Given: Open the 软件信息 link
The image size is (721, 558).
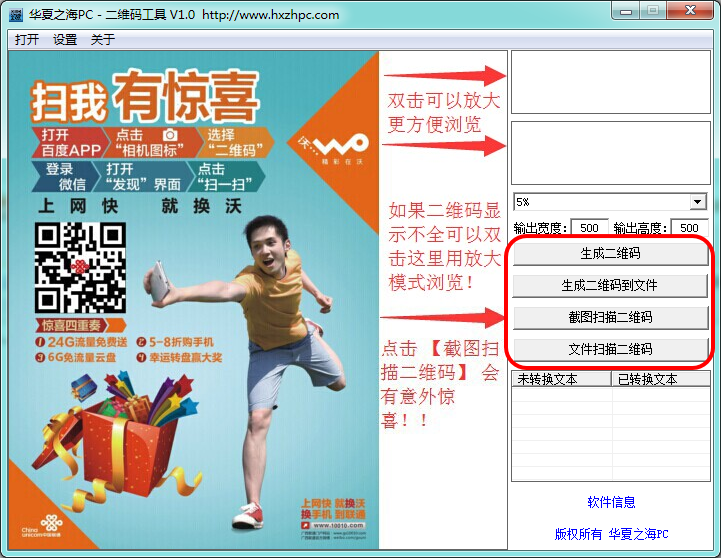Looking at the screenshot, I should 611,502.
